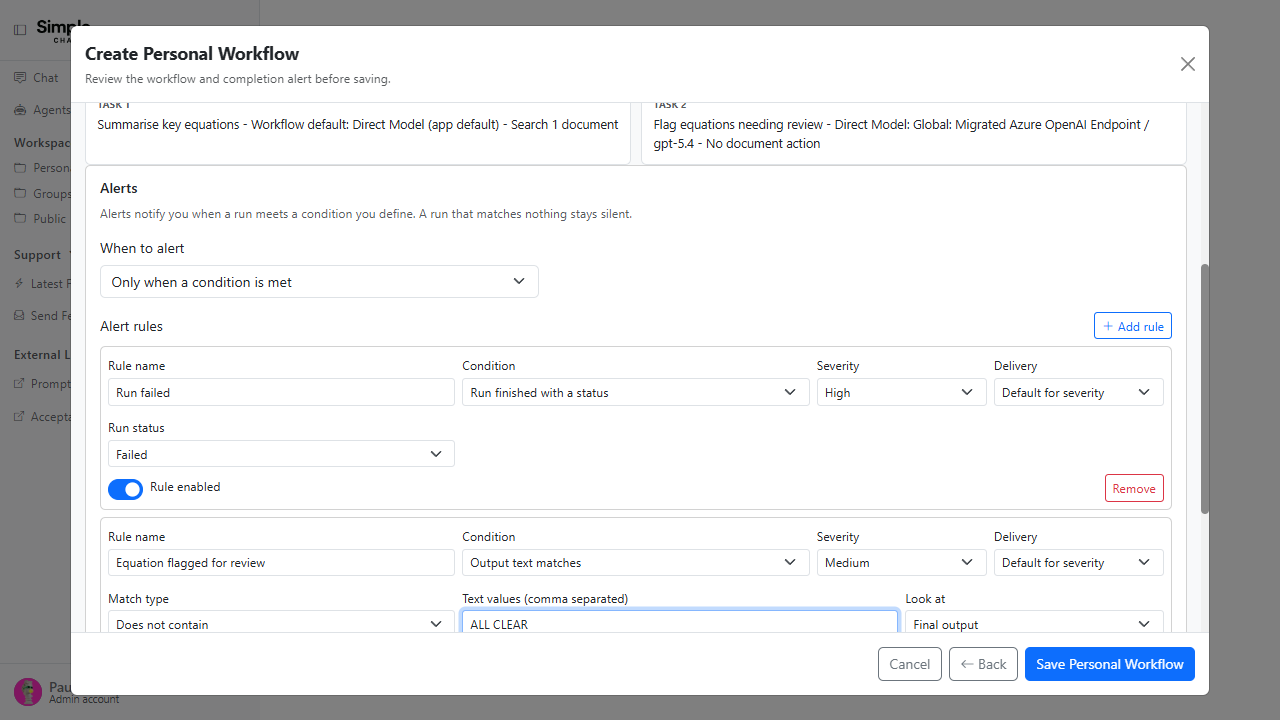Open Agents in the sidebar
This screenshot has height=720, width=1280.
point(51,110)
